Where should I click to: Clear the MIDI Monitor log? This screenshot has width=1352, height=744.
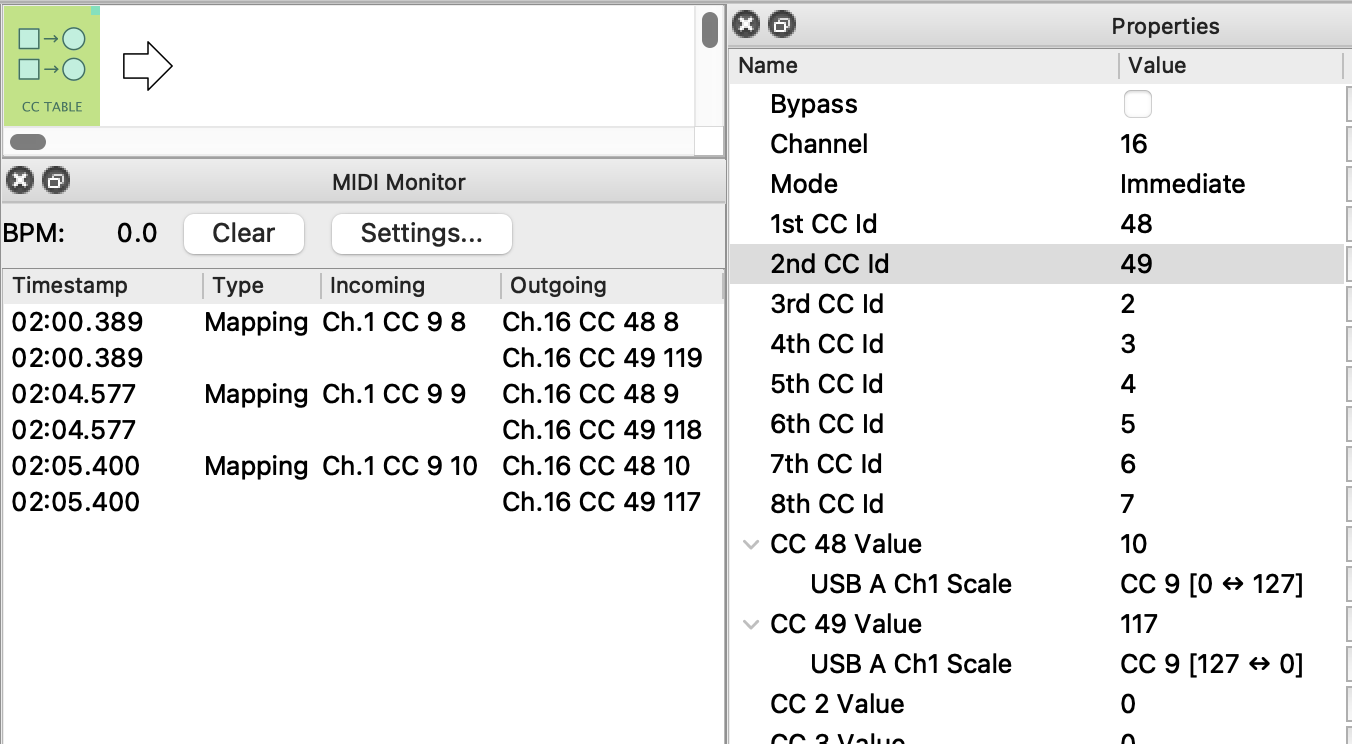[243, 233]
